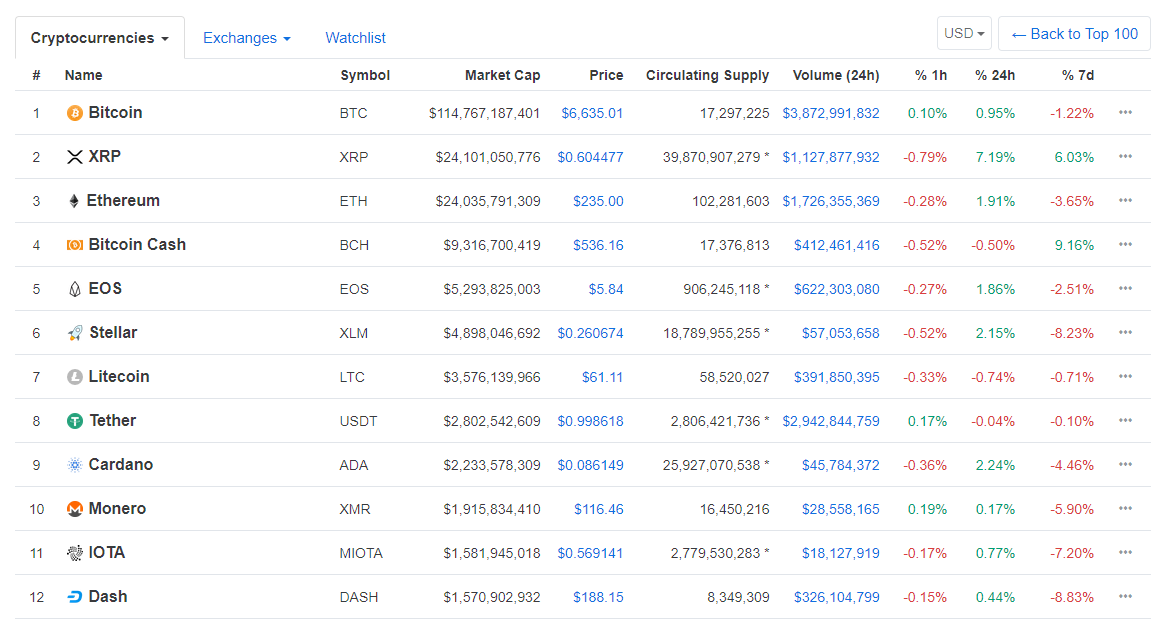The image size is (1160, 630).
Task: Switch to the Watchlist tab
Action: (355, 38)
